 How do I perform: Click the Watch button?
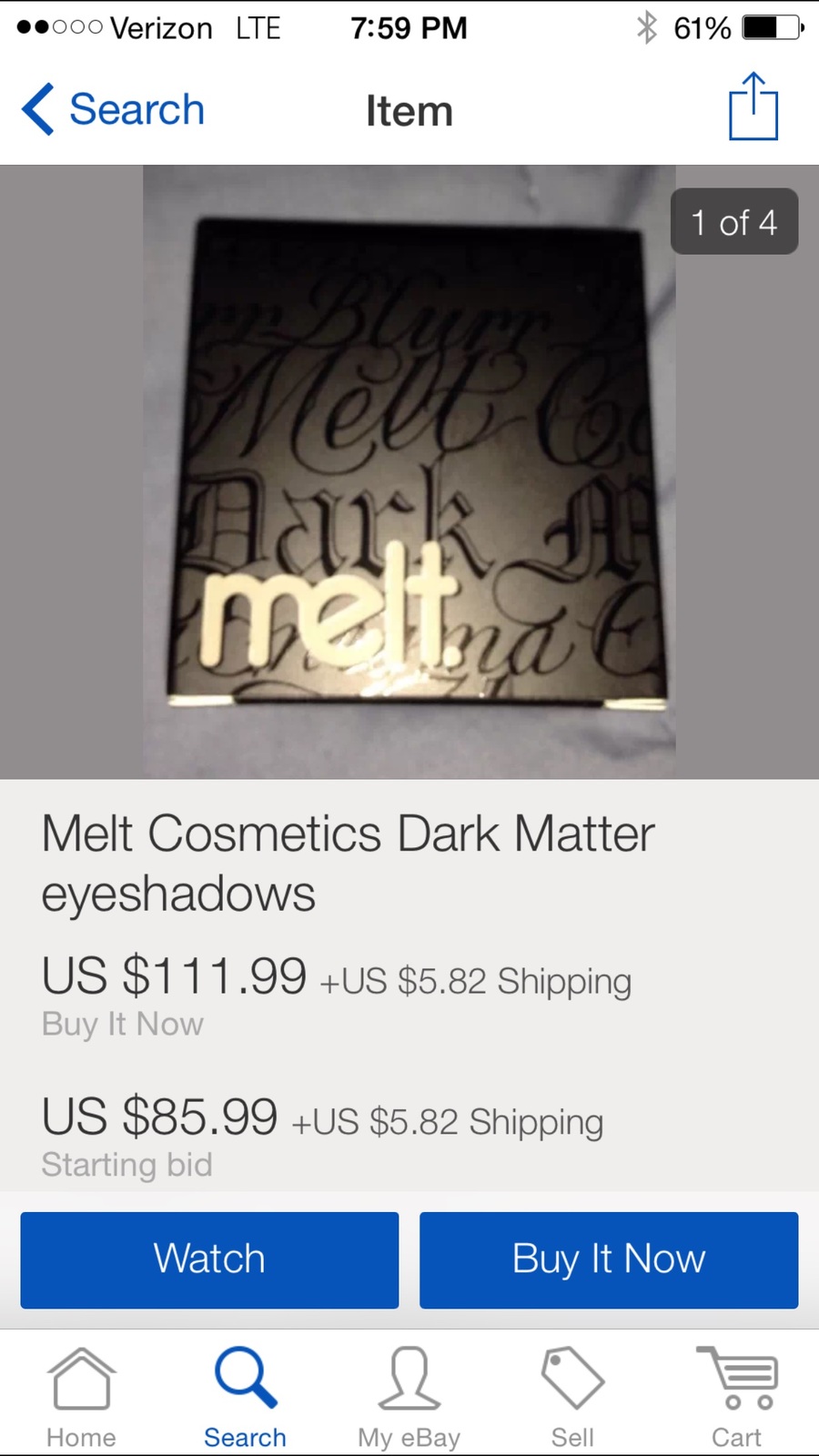[209, 1260]
